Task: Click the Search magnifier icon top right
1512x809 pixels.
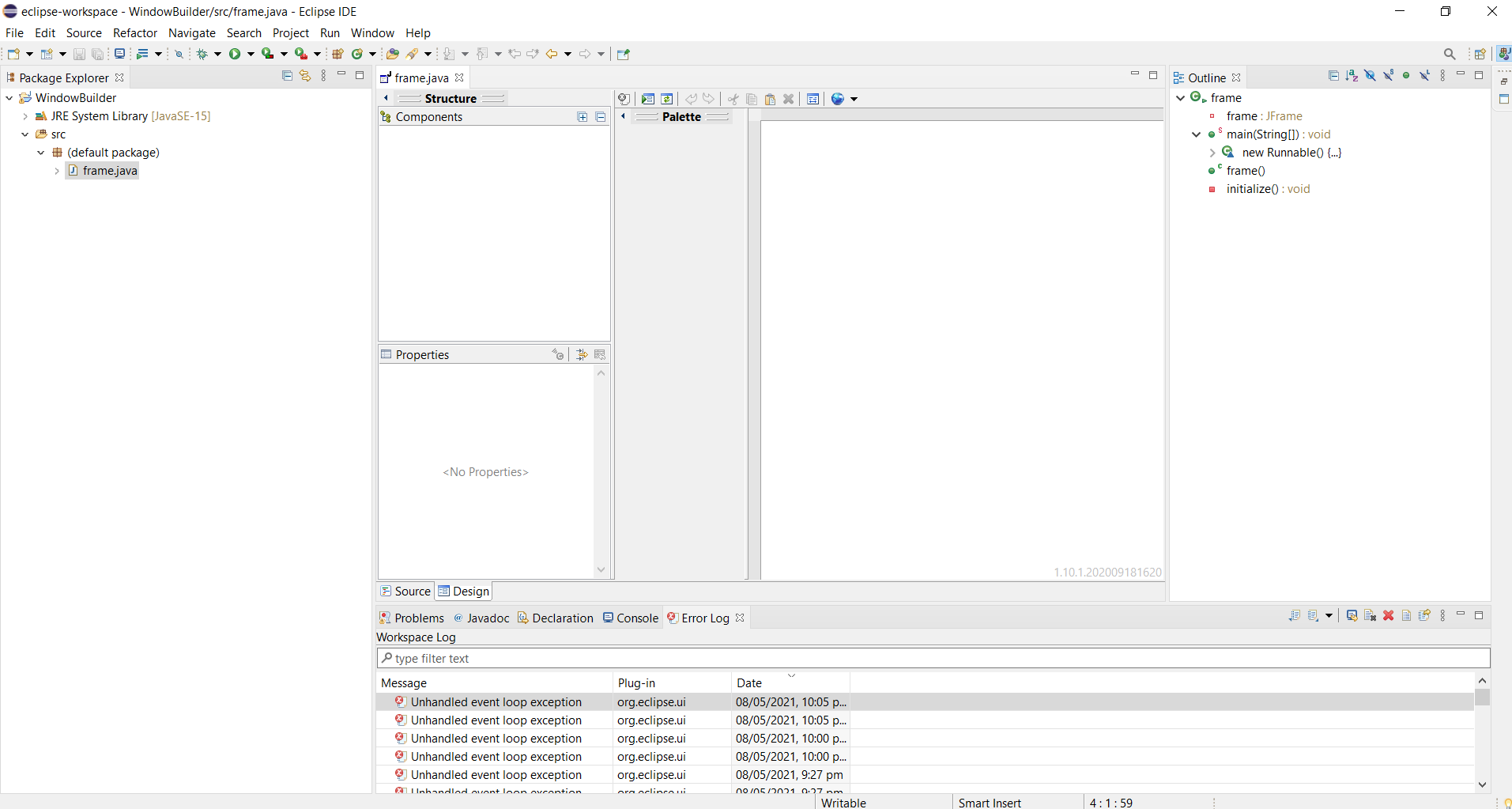Action: pos(1450,54)
